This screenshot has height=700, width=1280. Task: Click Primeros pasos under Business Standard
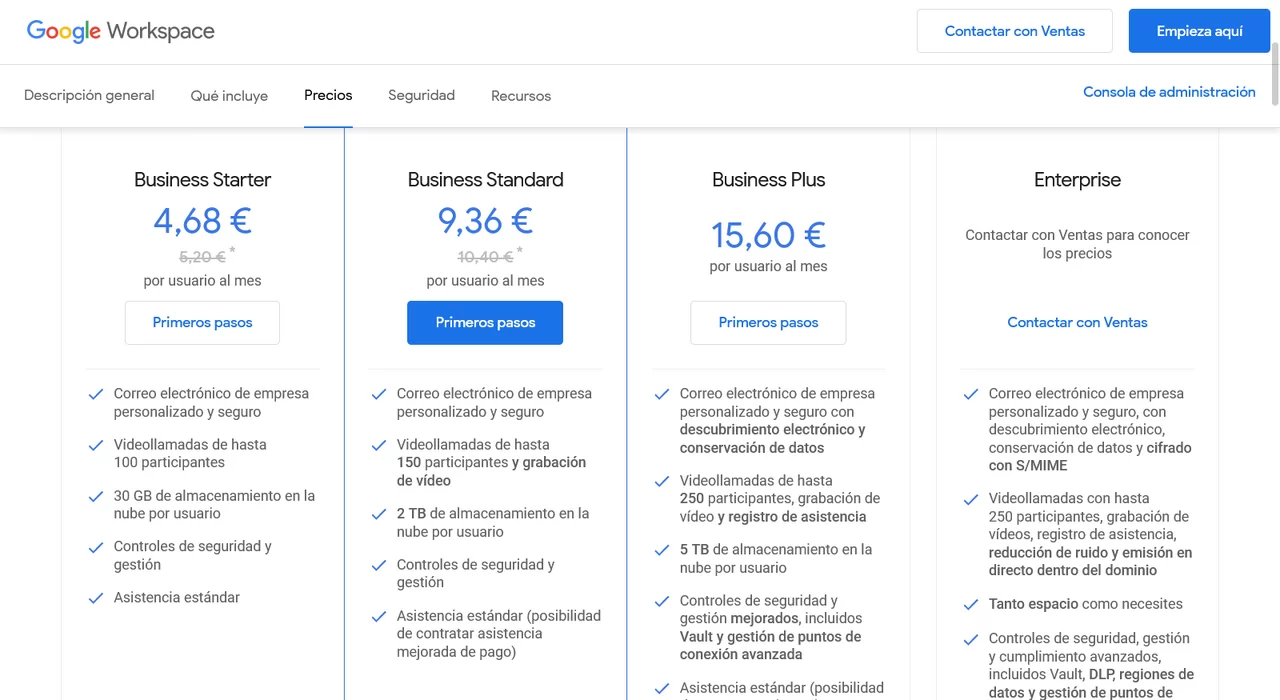click(x=485, y=323)
